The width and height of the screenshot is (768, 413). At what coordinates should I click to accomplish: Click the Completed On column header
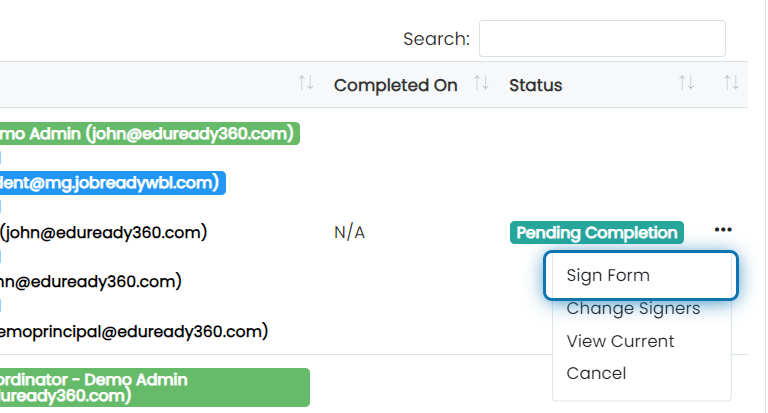click(x=396, y=85)
